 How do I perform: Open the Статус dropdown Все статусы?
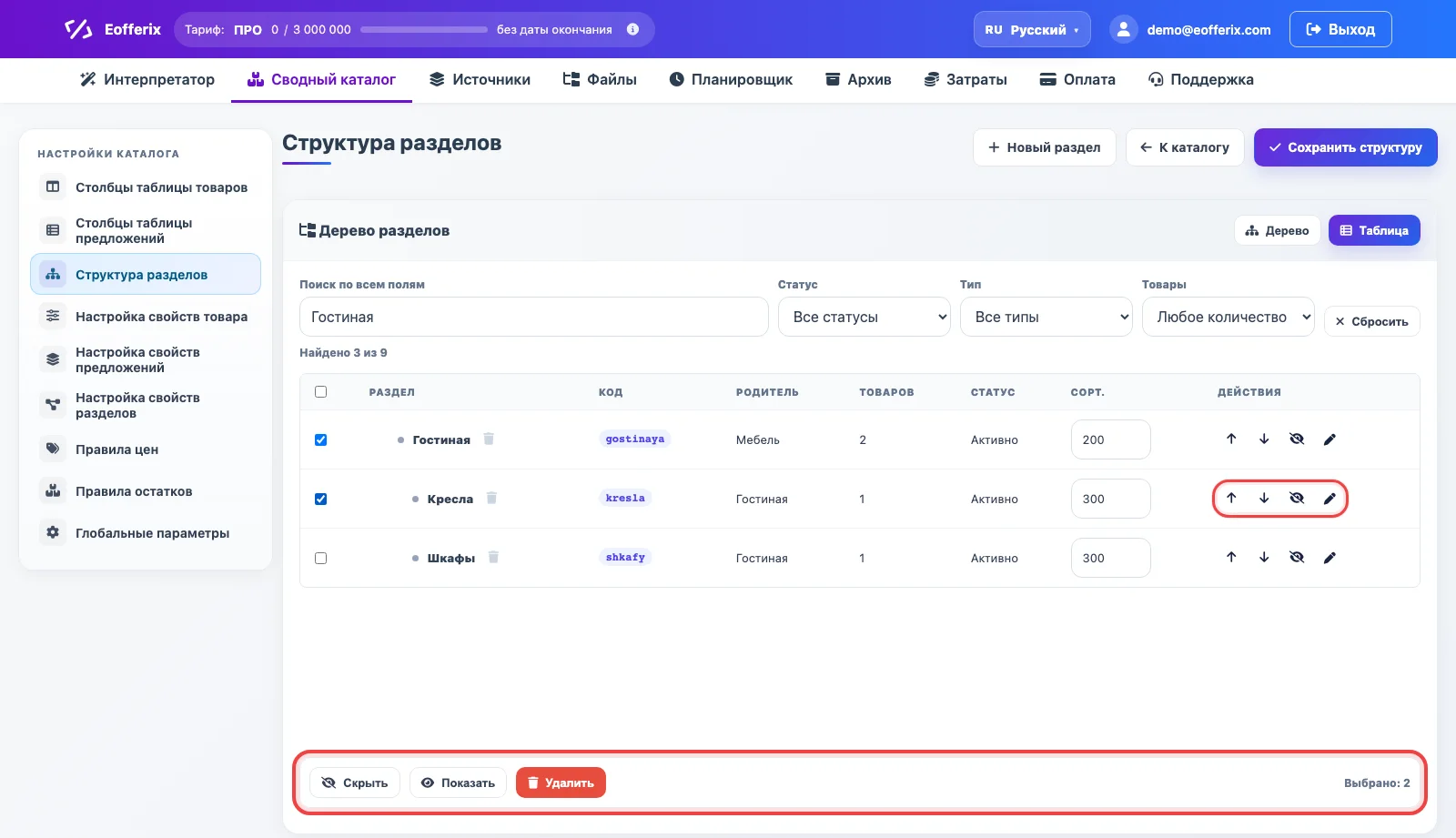[x=864, y=317]
